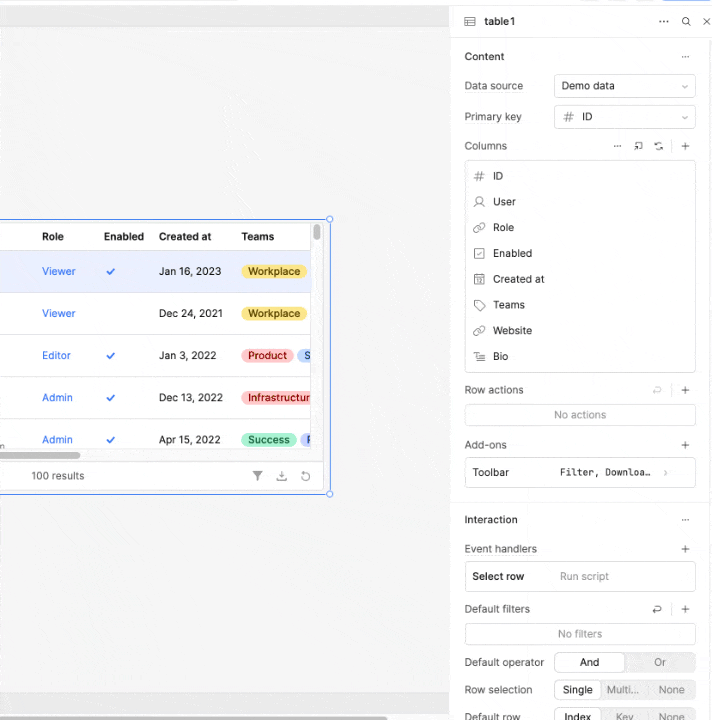Add a row action with plus icon
The height and width of the screenshot is (720, 712).
pyautogui.click(x=685, y=390)
